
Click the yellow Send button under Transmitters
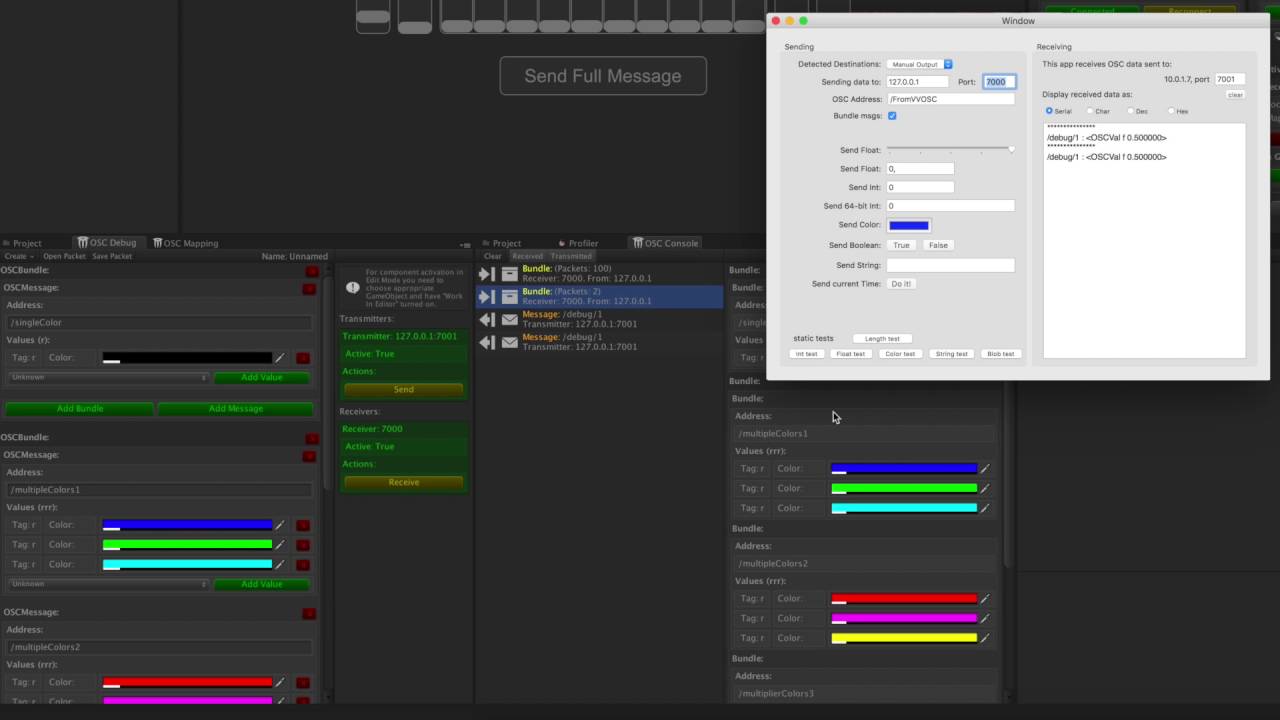(x=404, y=389)
